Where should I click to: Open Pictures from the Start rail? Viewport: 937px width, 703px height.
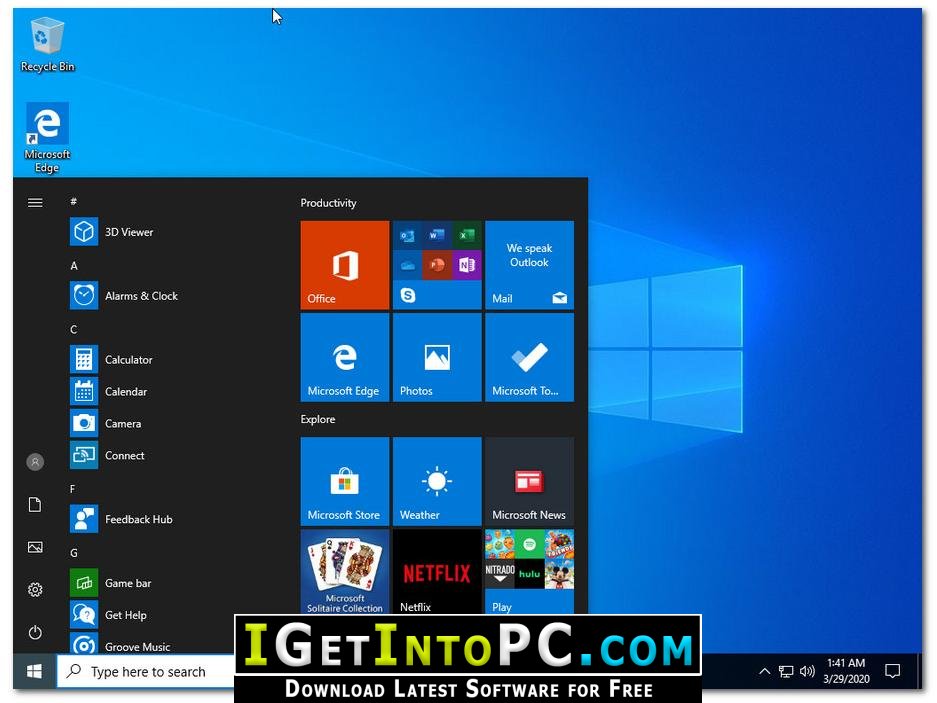coord(35,547)
